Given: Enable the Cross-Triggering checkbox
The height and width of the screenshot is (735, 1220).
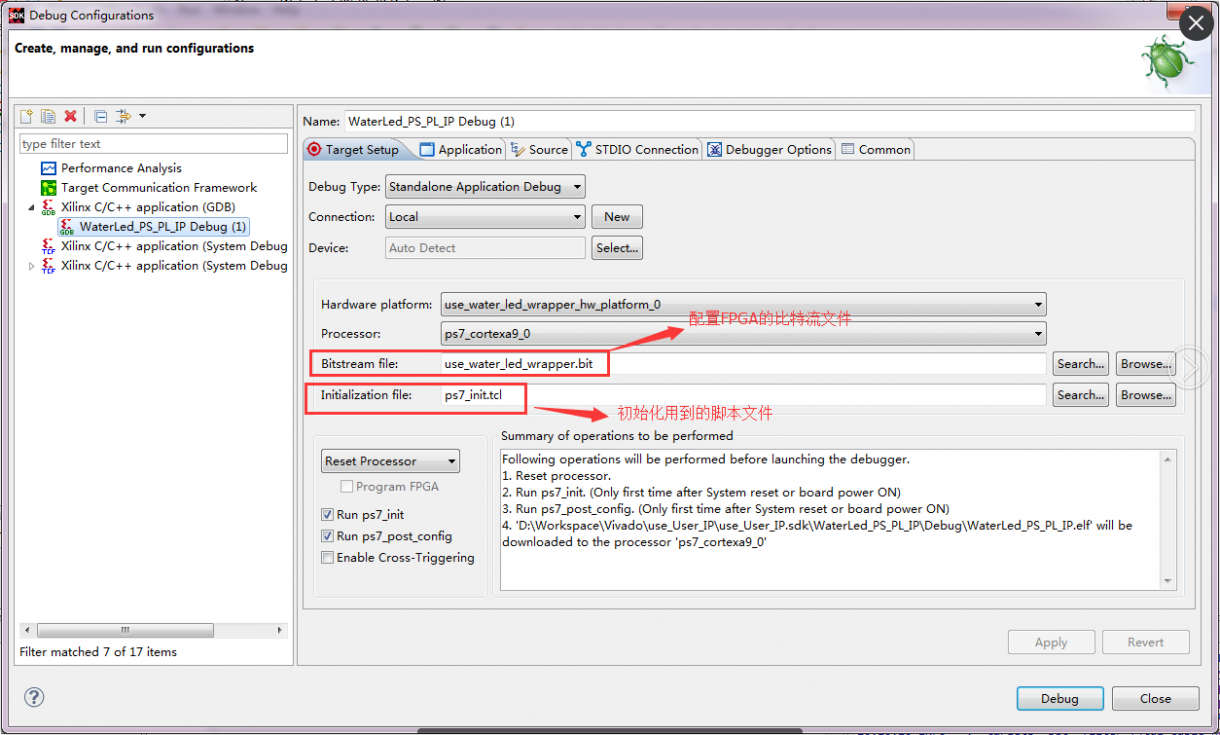Looking at the screenshot, I should pos(327,558).
